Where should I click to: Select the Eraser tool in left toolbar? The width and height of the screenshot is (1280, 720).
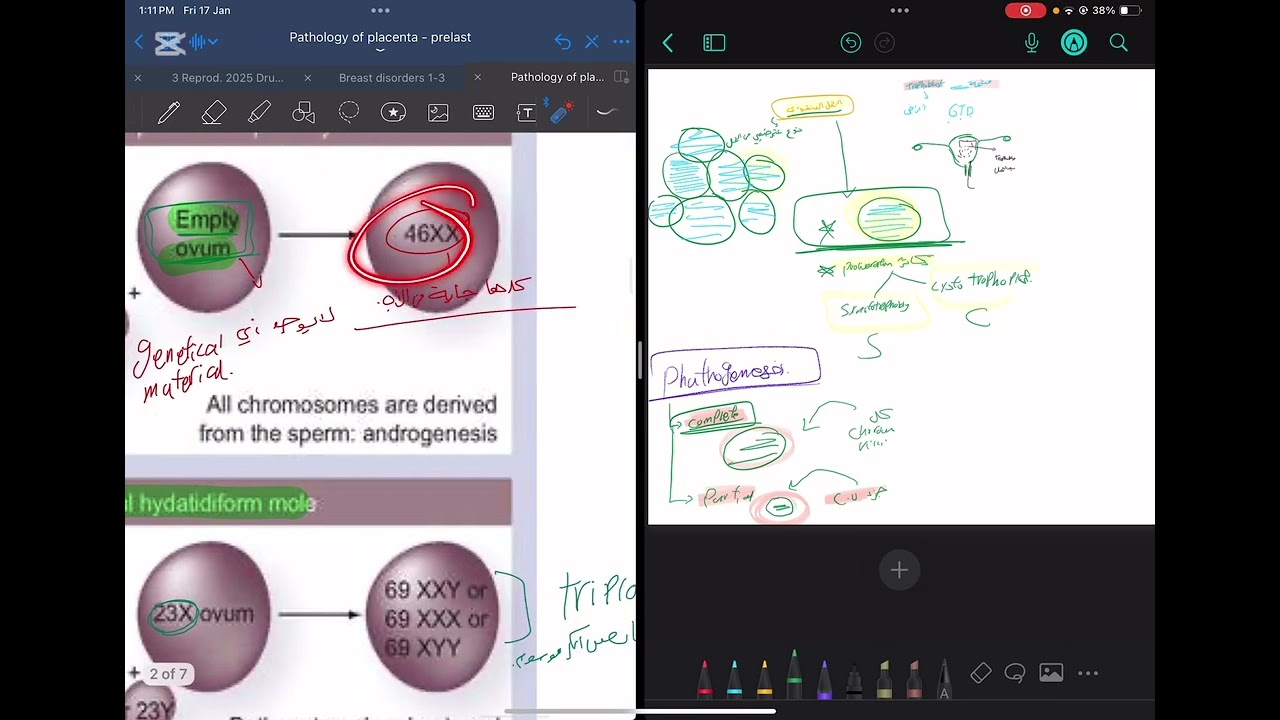click(x=213, y=113)
